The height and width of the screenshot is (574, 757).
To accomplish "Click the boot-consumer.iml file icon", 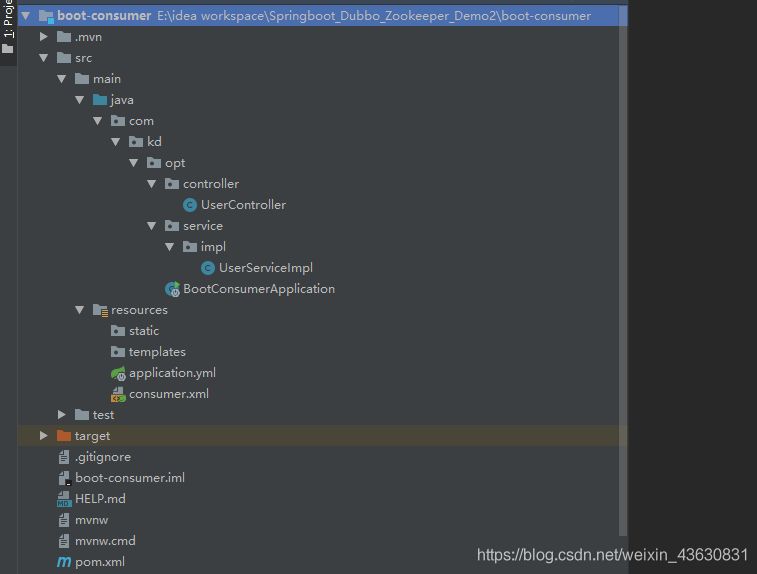I will (64, 478).
